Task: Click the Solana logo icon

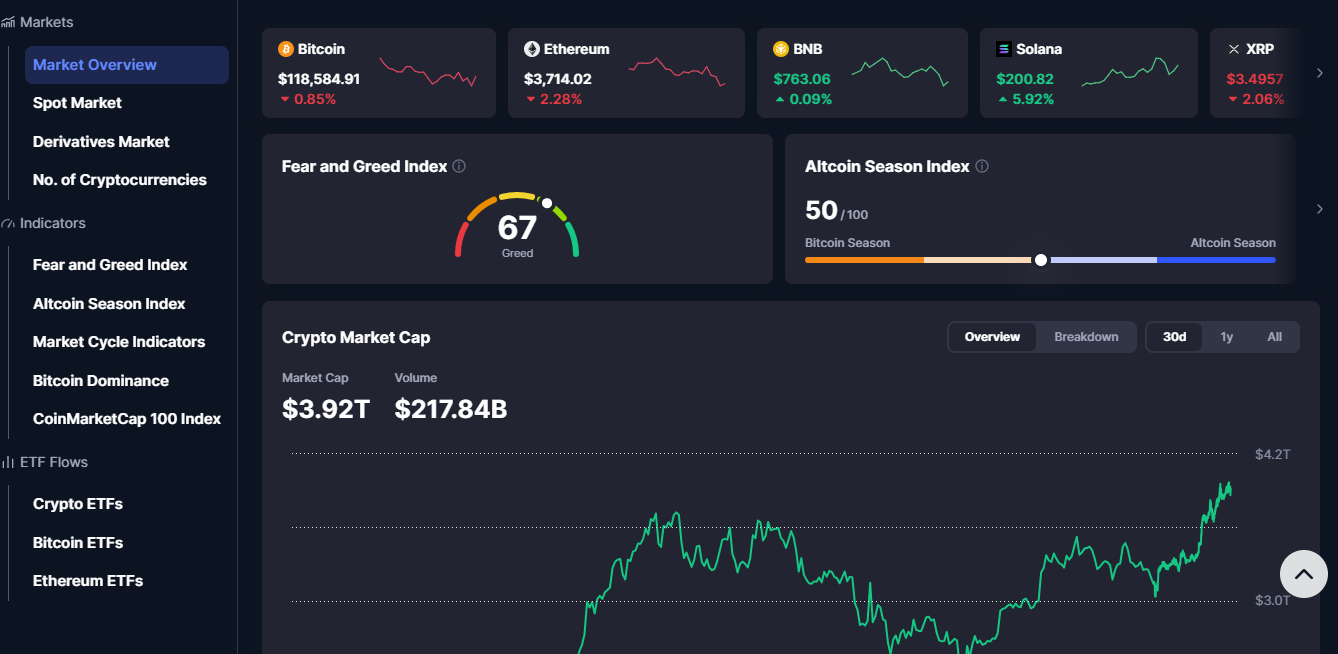Action: coord(1004,49)
